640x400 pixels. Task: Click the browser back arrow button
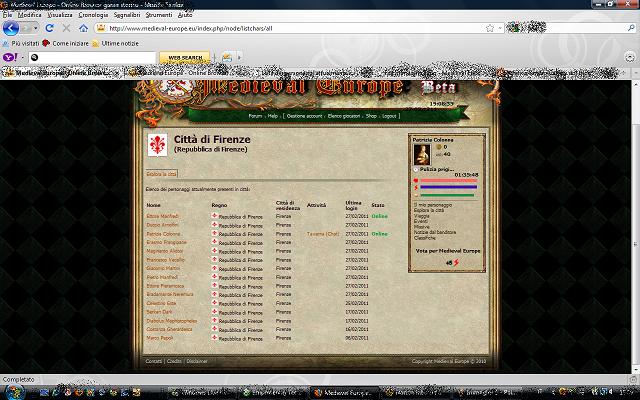[x=12, y=28]
